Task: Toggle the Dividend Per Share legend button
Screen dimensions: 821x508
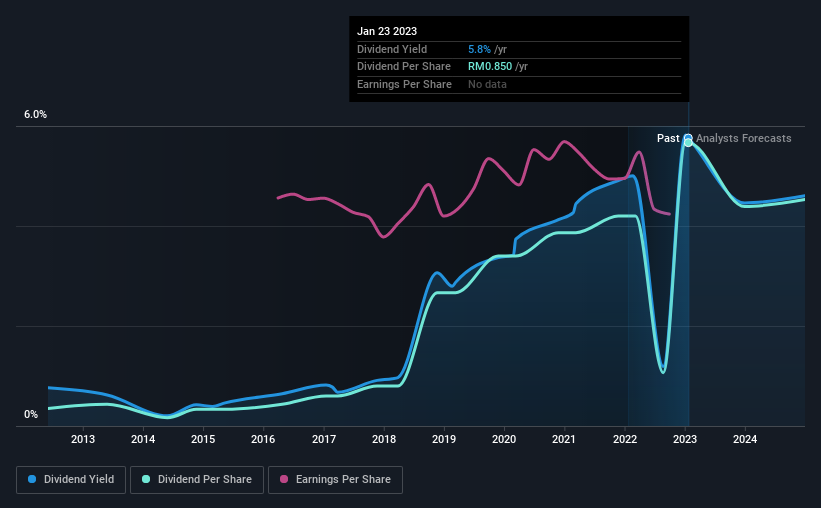Action: click(197, 480)
